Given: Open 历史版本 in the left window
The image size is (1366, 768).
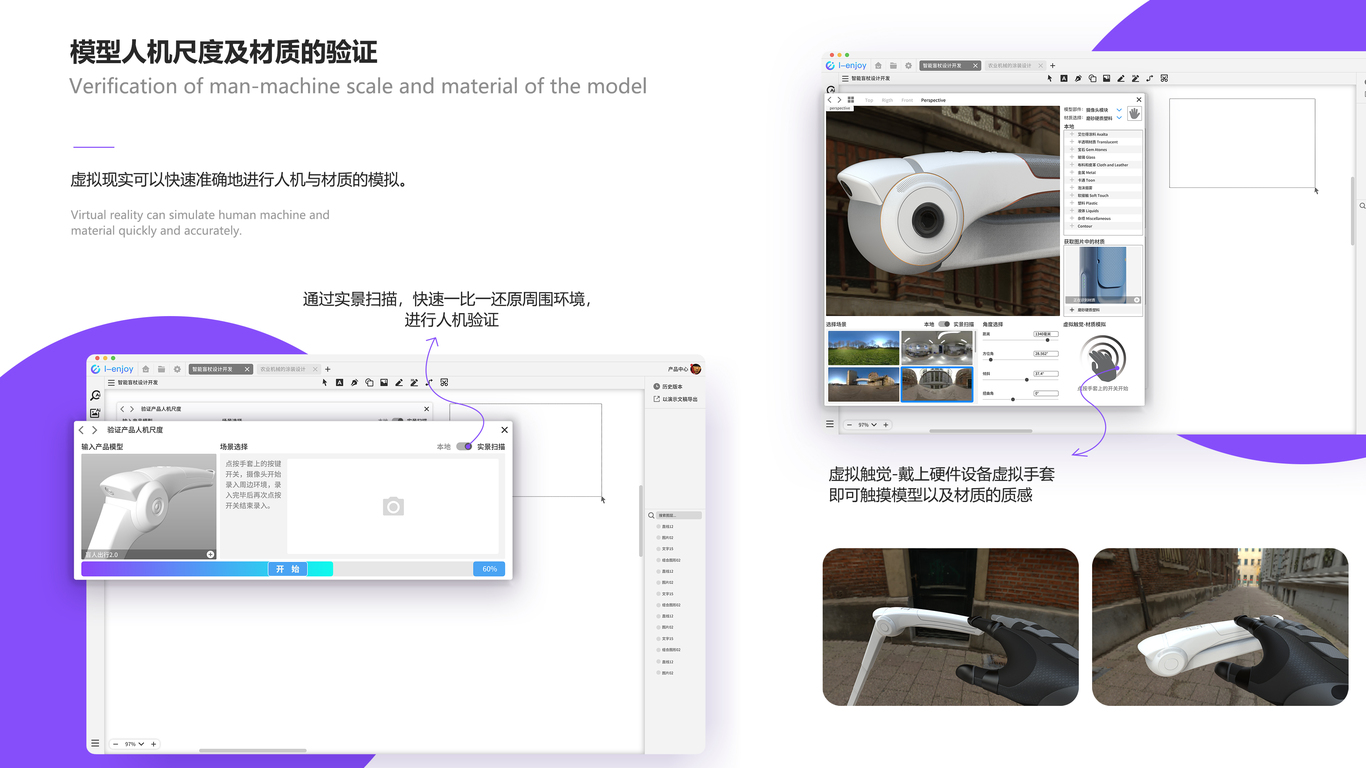Looking at the screenshot, I should pos(667,386).
